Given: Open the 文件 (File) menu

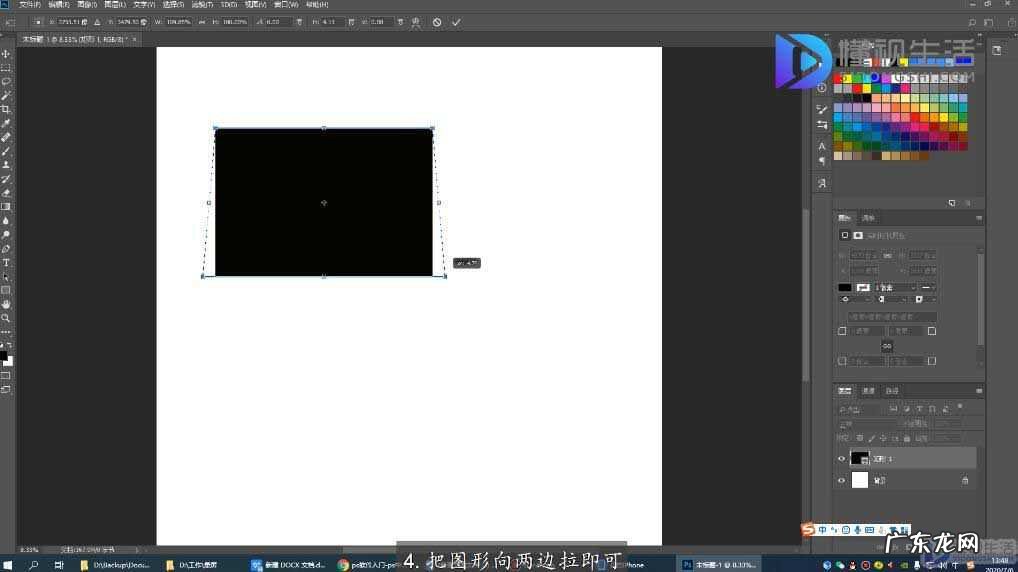Looking at the screenshot, I should [30, 5].
